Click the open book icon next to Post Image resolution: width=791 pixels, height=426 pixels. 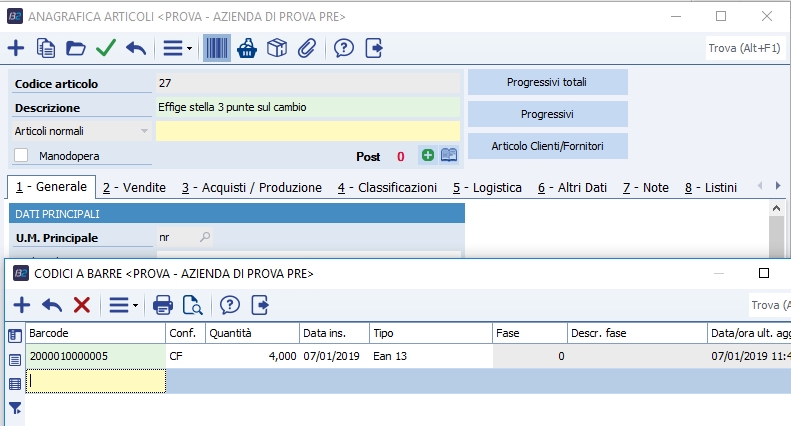pos(449,155)
